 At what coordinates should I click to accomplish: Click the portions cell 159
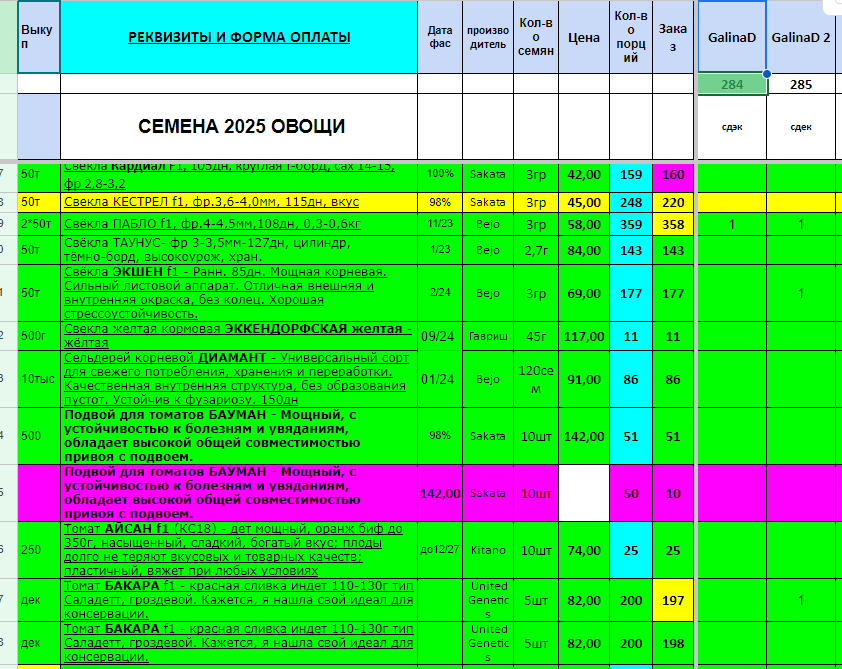631,176
